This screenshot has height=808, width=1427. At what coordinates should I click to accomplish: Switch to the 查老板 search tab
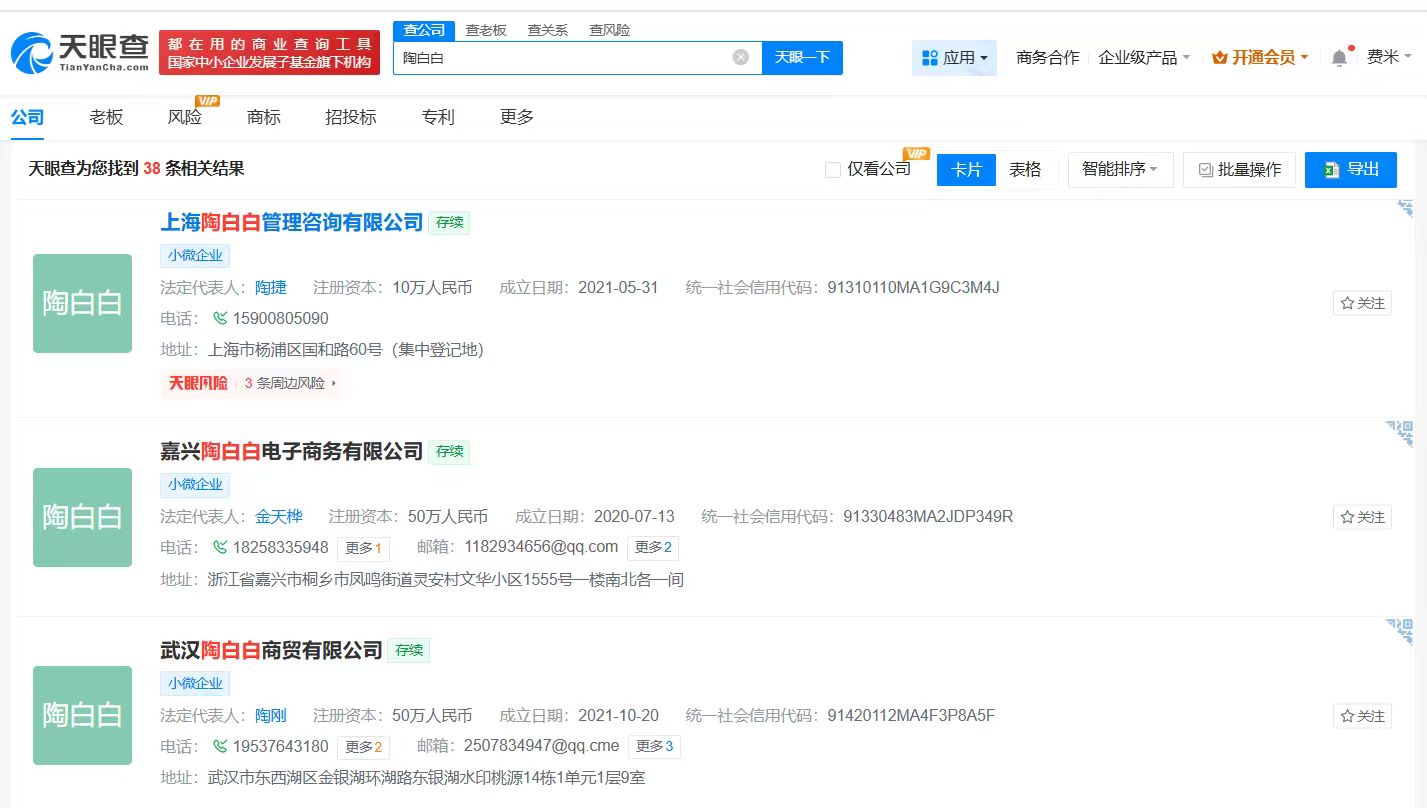(x=486, y=30)
